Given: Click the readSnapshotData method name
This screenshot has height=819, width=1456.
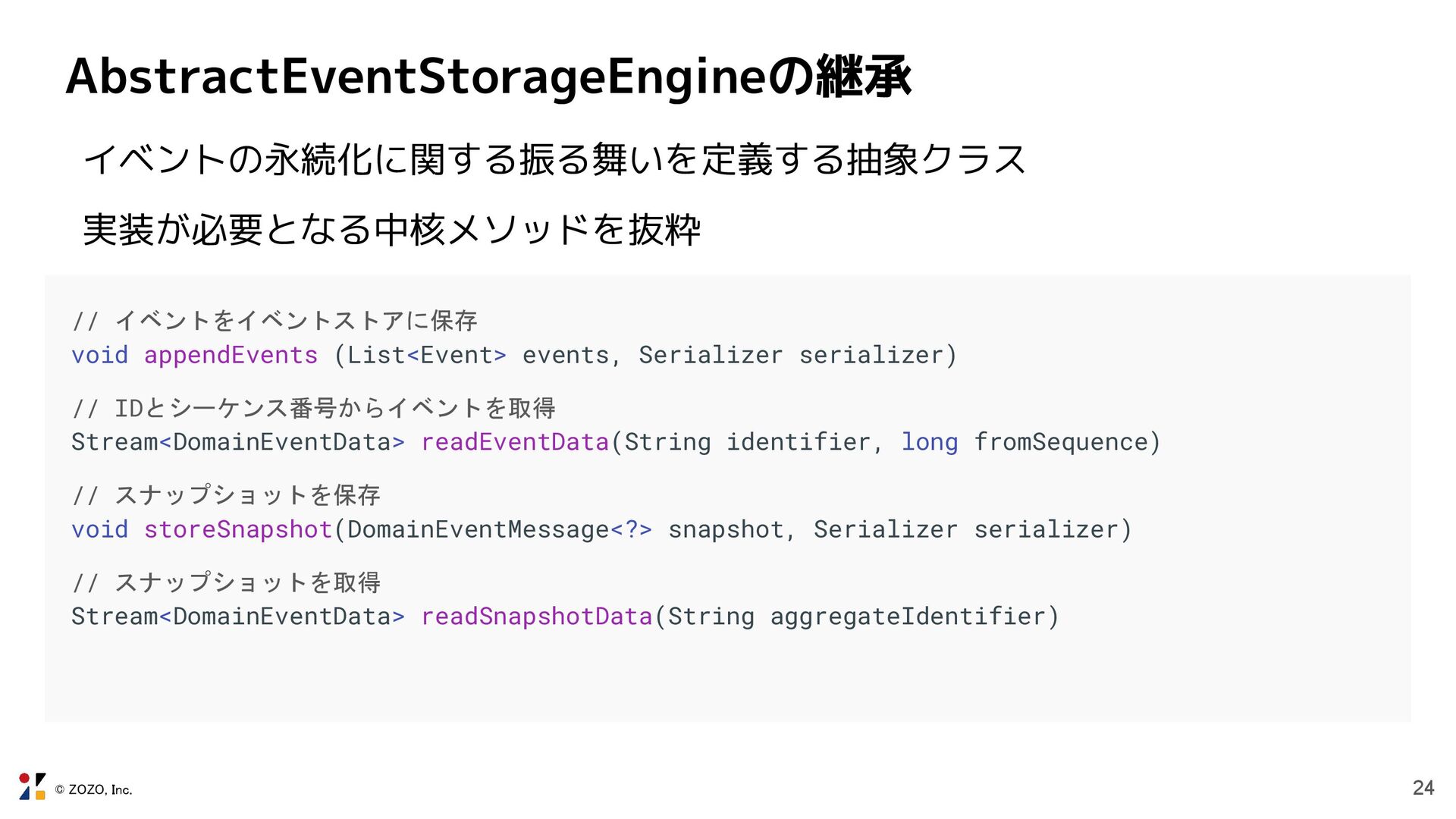Looking at the screenshot, I should 536,617.
